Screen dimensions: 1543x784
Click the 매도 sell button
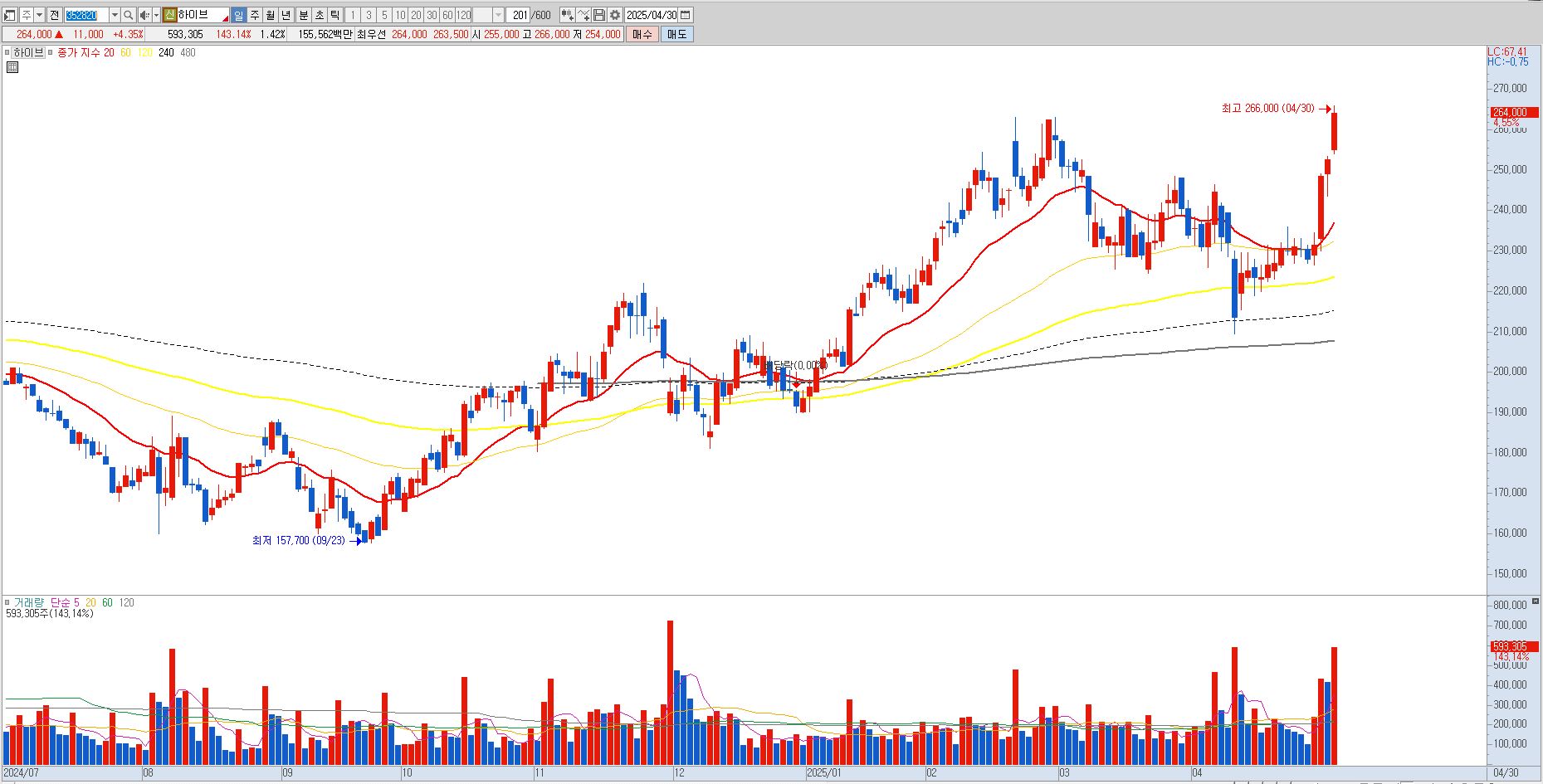676,34
